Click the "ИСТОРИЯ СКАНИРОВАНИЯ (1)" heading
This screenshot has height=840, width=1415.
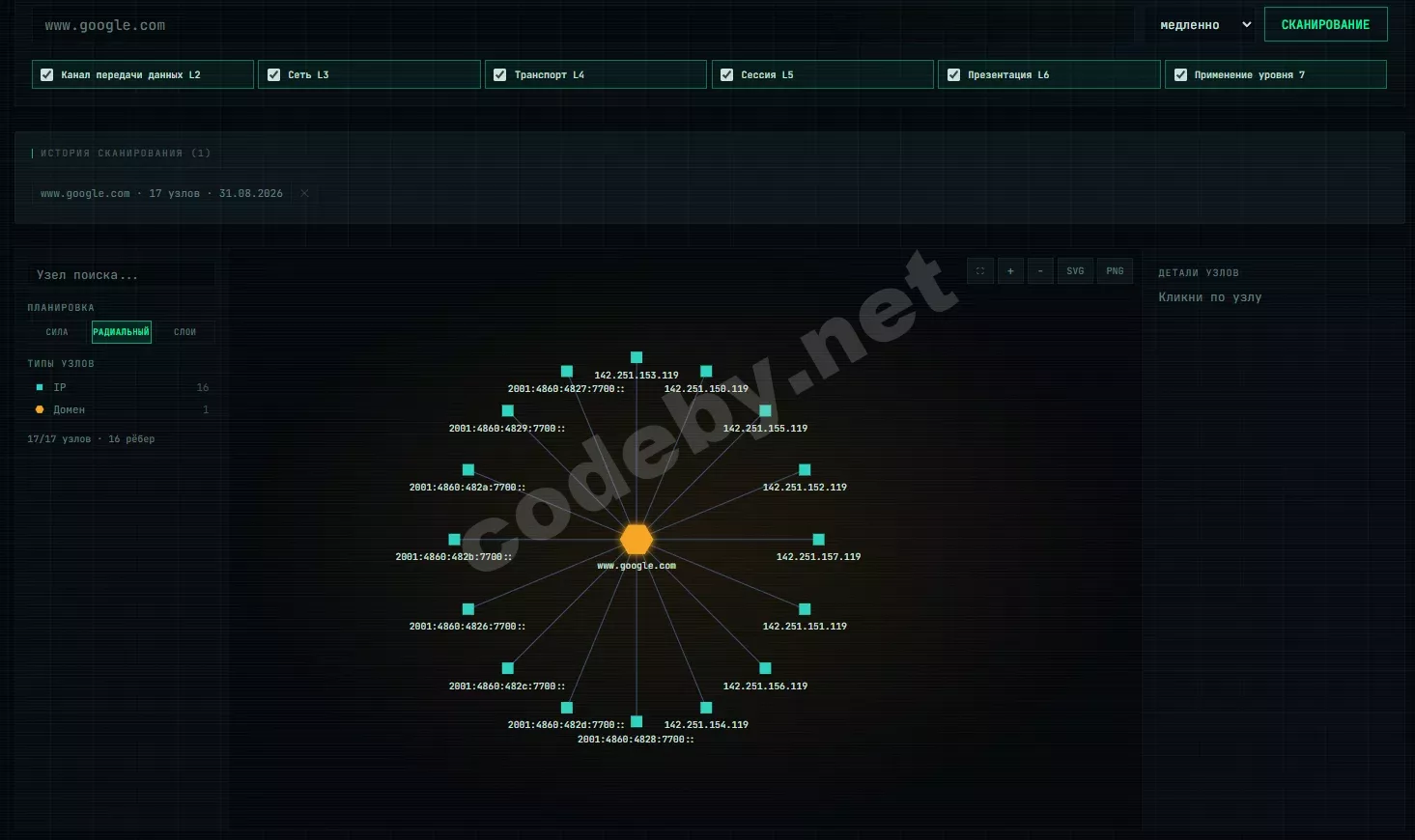click(126, 154)
